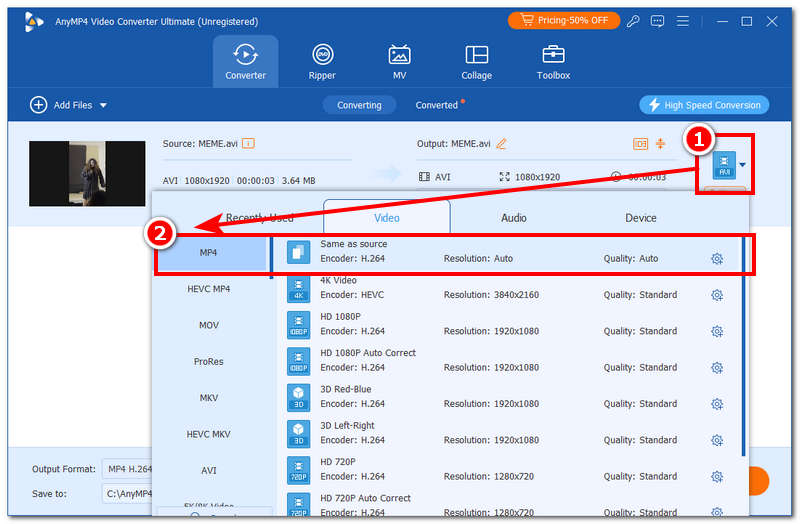The height and width of the screenshot is (524, 800).
Task: Open the Output Format combo box
Action: point(127,469)
